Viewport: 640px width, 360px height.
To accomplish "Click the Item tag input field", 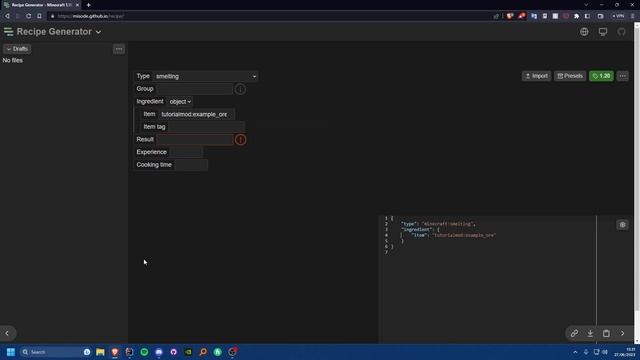I will [206, 127].
